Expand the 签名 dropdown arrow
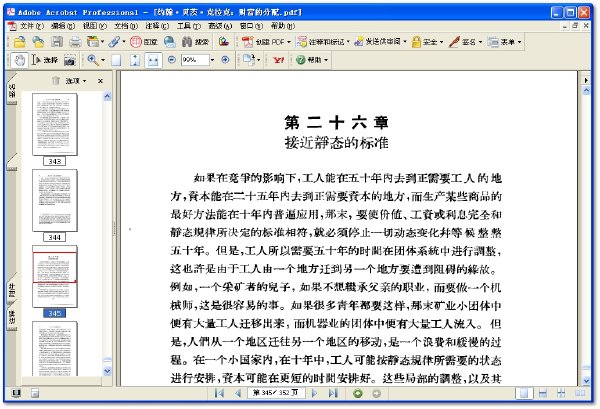The width and height of the screenshot is (600, 409). 480,42
